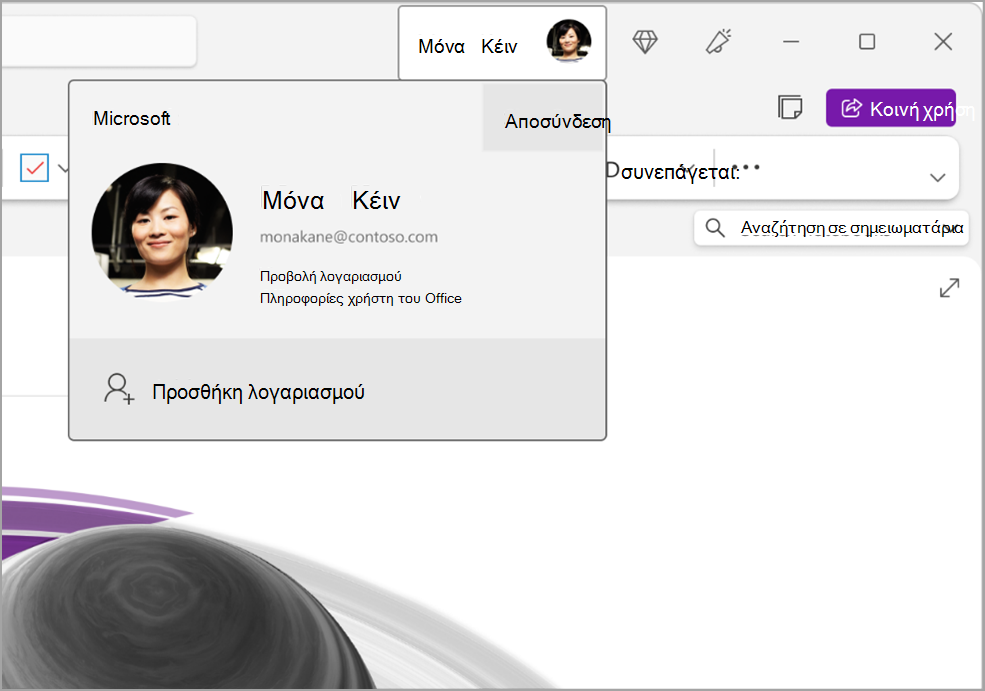Click the full page view expand arrows
Image resolution: width=985 pixels, height=691 pixels.
(949, 288)
